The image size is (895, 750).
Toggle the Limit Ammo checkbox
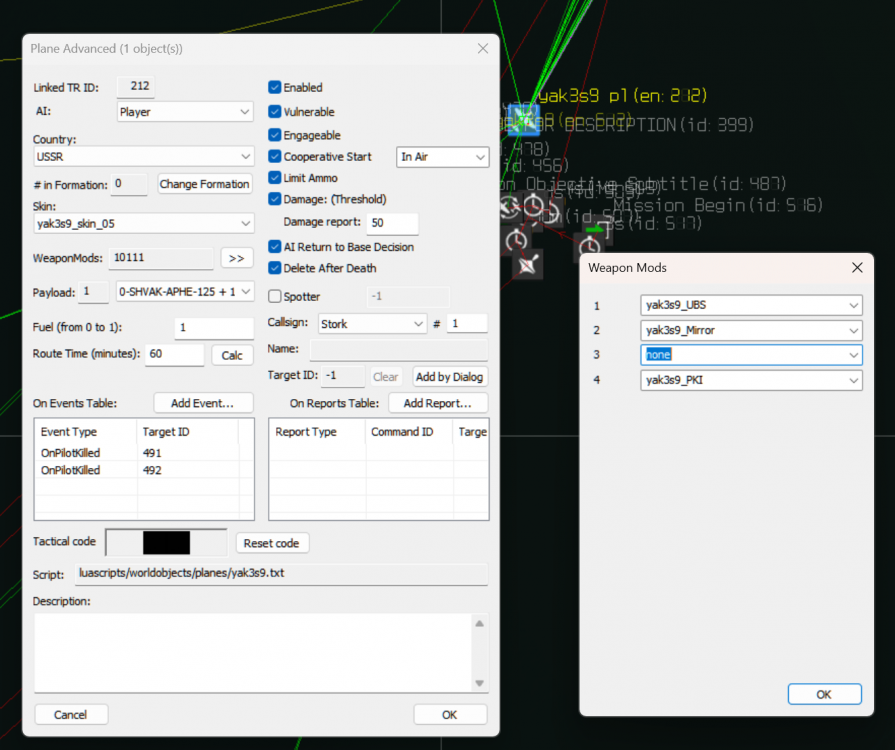275,177
